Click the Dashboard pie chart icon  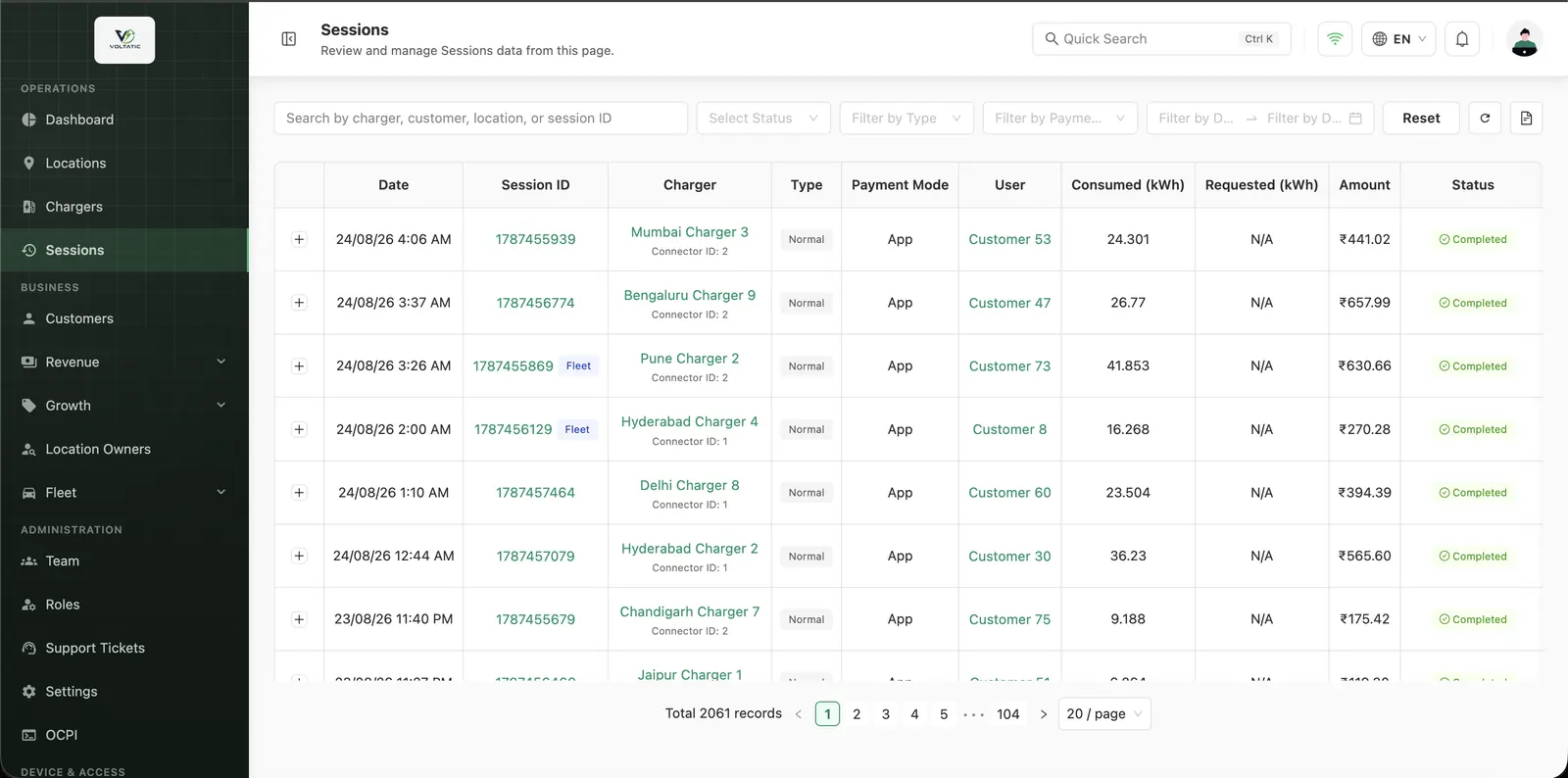[x=29, y=120]
